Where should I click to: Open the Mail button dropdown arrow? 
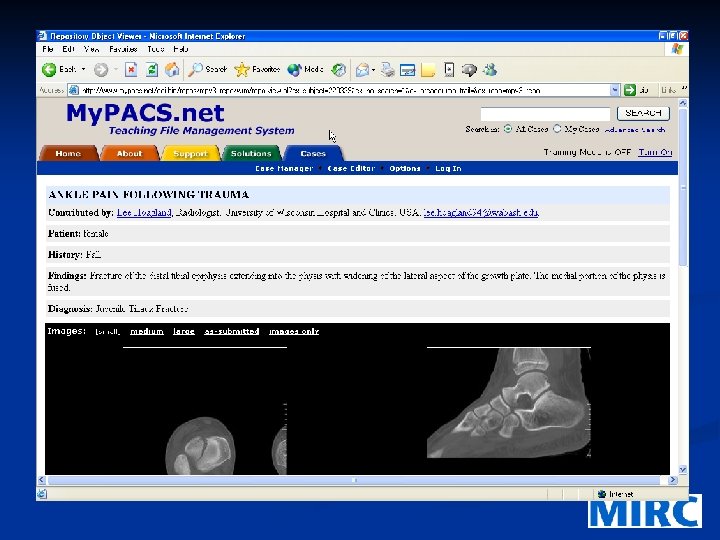click(x=373, y=70)
